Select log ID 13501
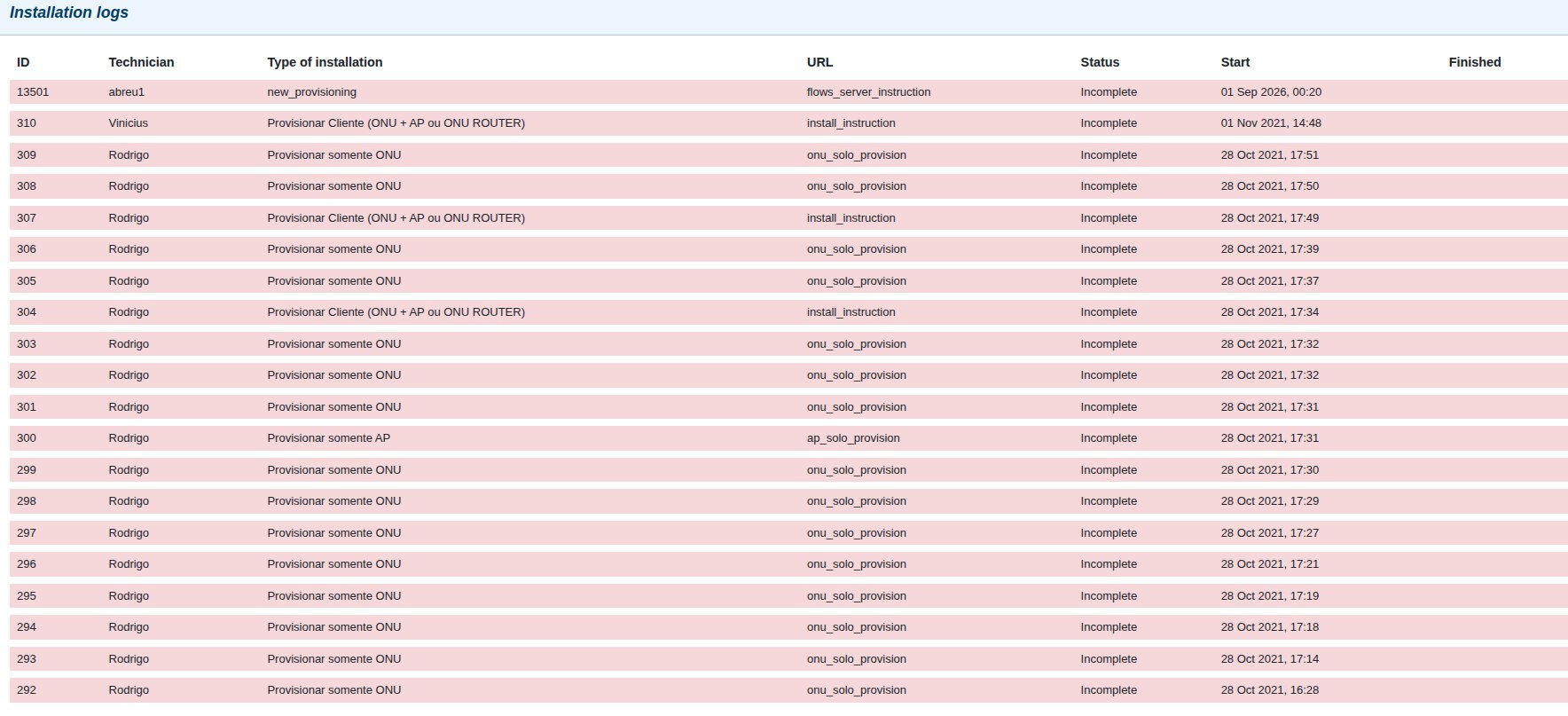This screenshot has height=716, width=1568. click(33, 92)
